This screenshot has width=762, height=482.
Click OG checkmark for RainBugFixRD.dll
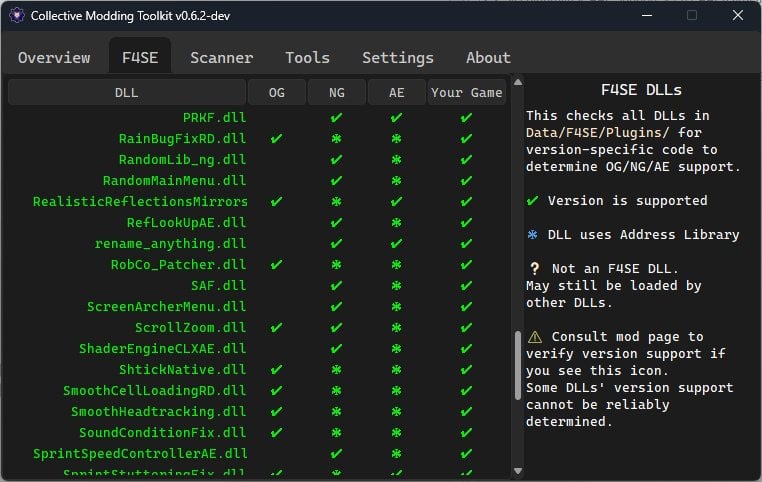[277, 138]
